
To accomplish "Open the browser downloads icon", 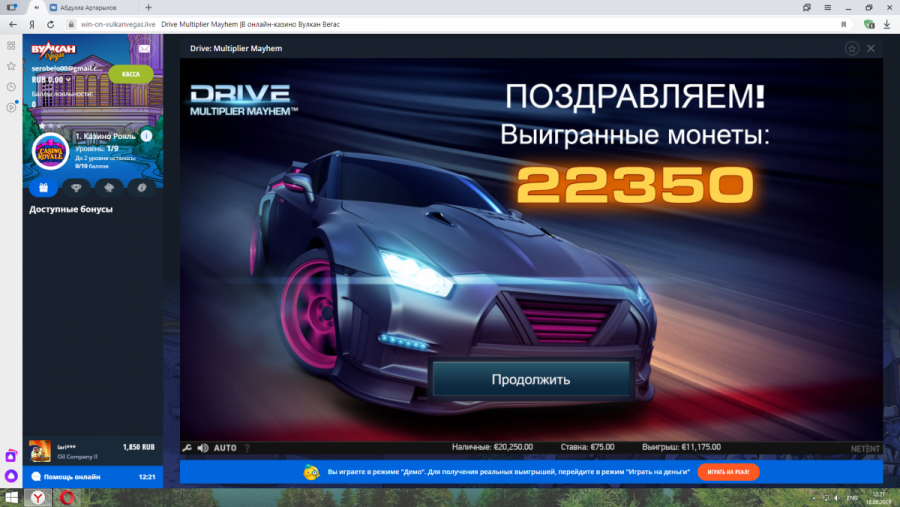I will (889, 24).
